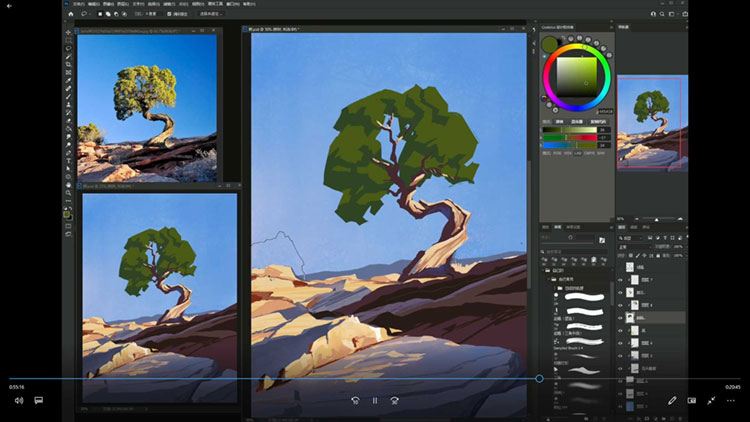Toggle visibility of the topmost layer
The width and height of the screenshot is (750, 422).
click(x=621, y=268)
